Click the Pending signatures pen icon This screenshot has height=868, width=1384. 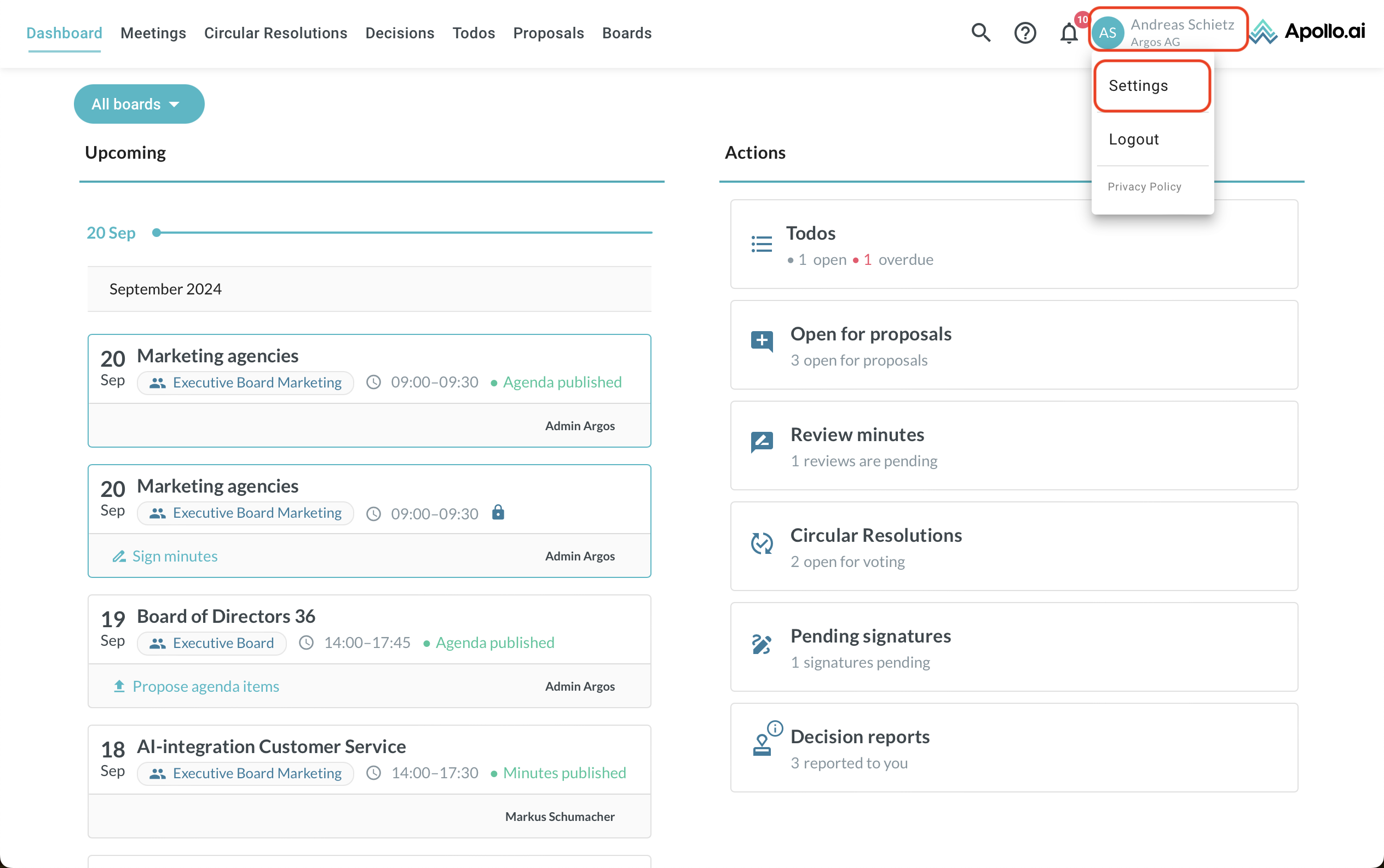coord(762,644)
